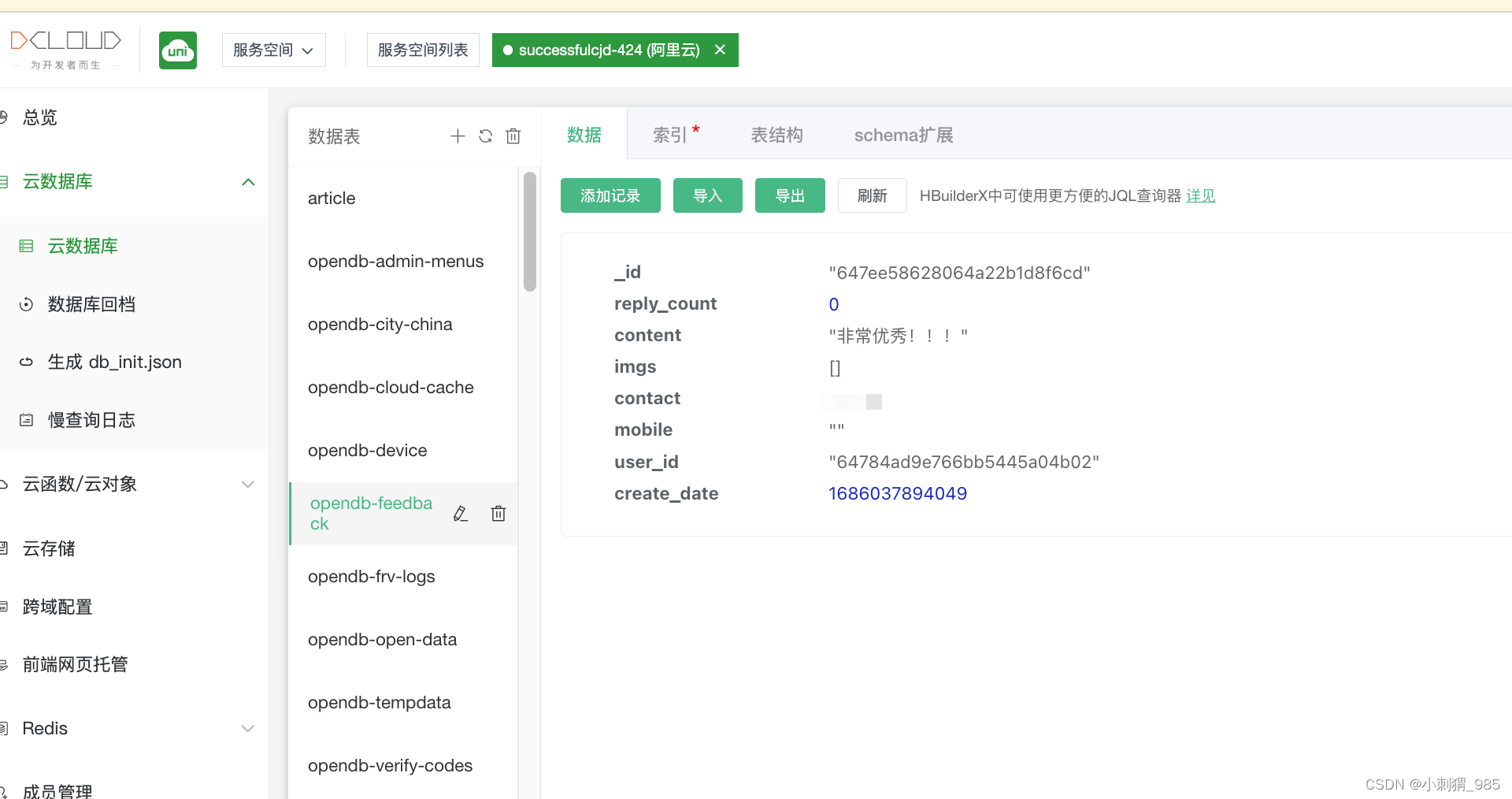Switch to the 数据 tab
The width and height of the screenshot is (1512, 799).
(584, 135)
